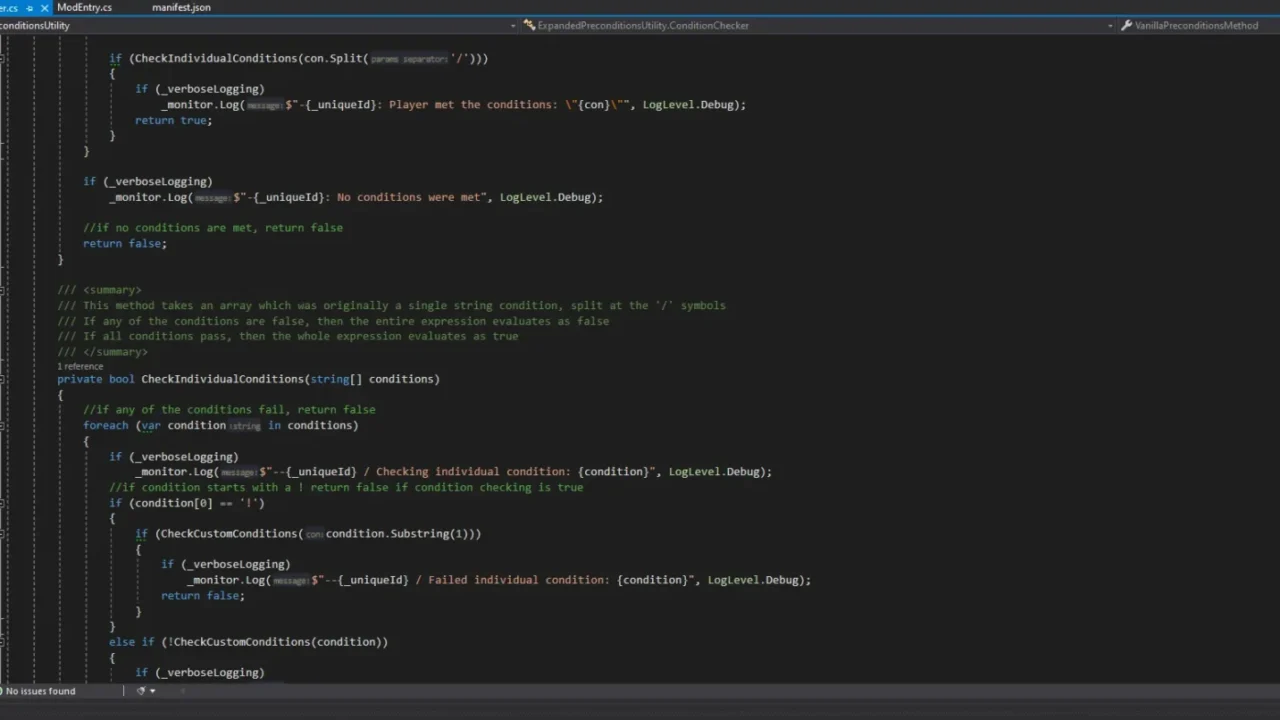Screen dimensions: 1280x720
Task: Switch to the ModEntry.cs tab
Action: [x=84, y=7]
